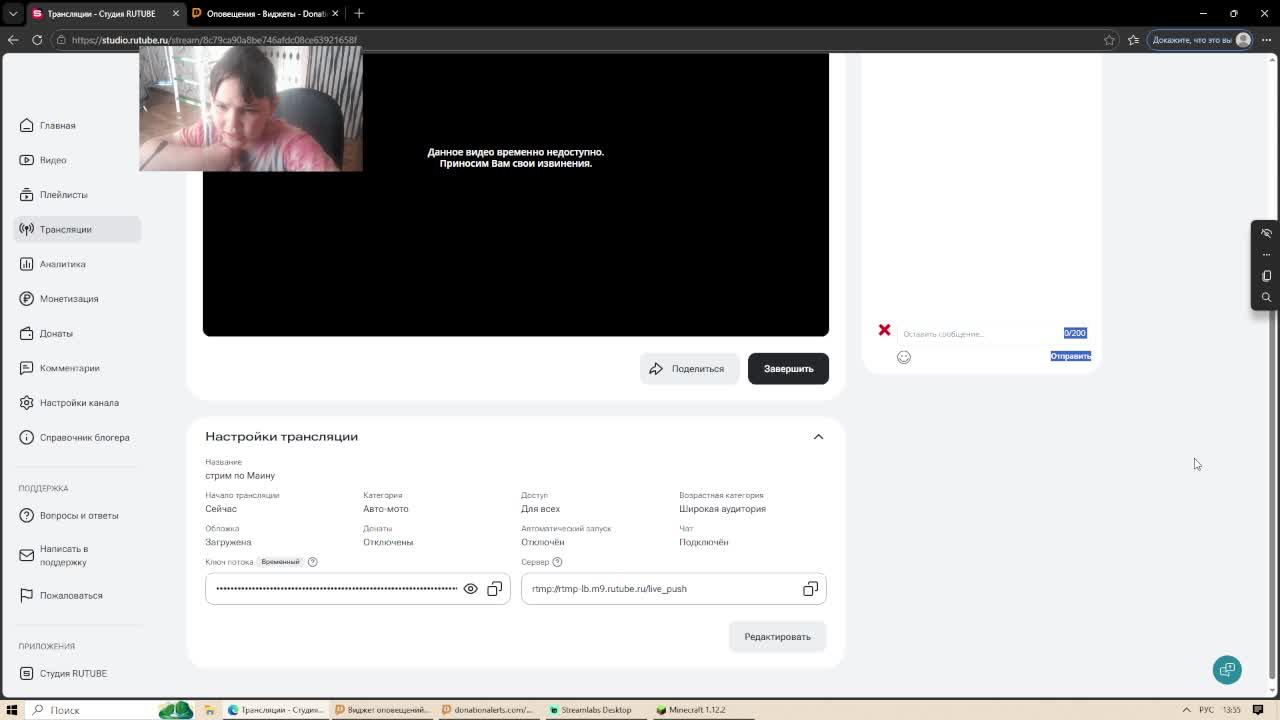
Task: Click the Поделиться share button
Action: click(x=689, y=369)
